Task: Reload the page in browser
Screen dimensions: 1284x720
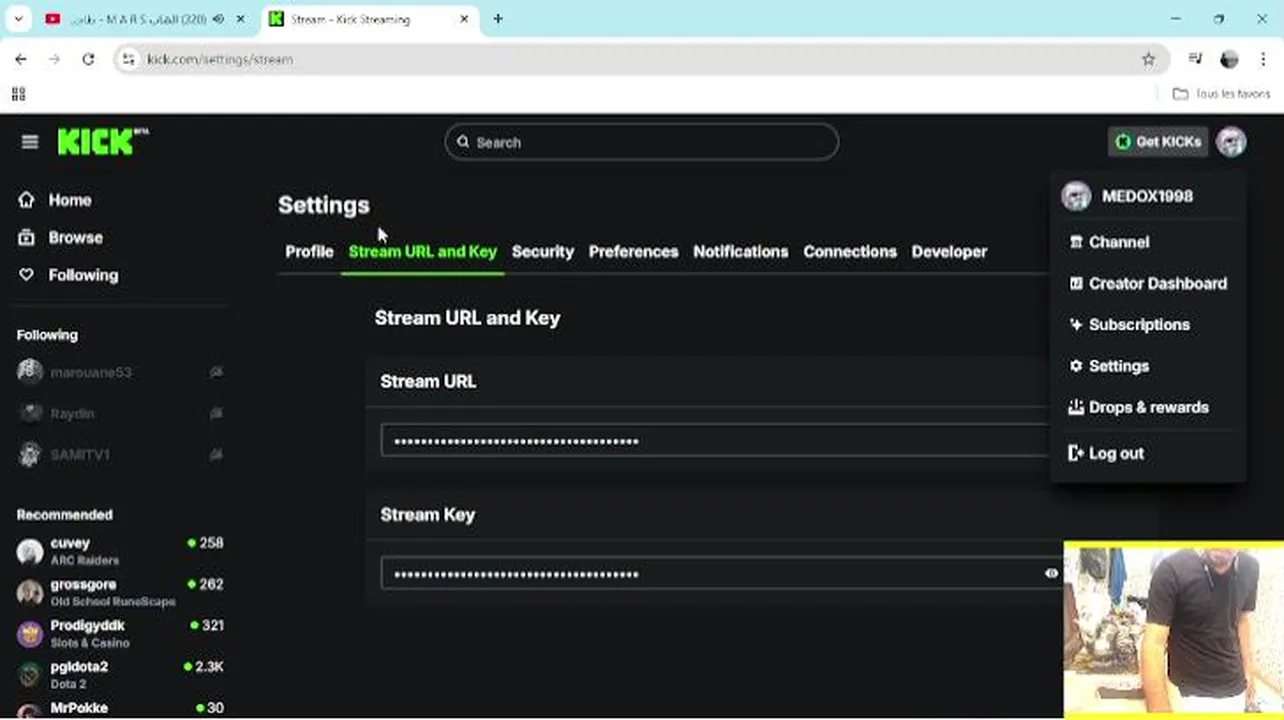Action: click(88, 59)
